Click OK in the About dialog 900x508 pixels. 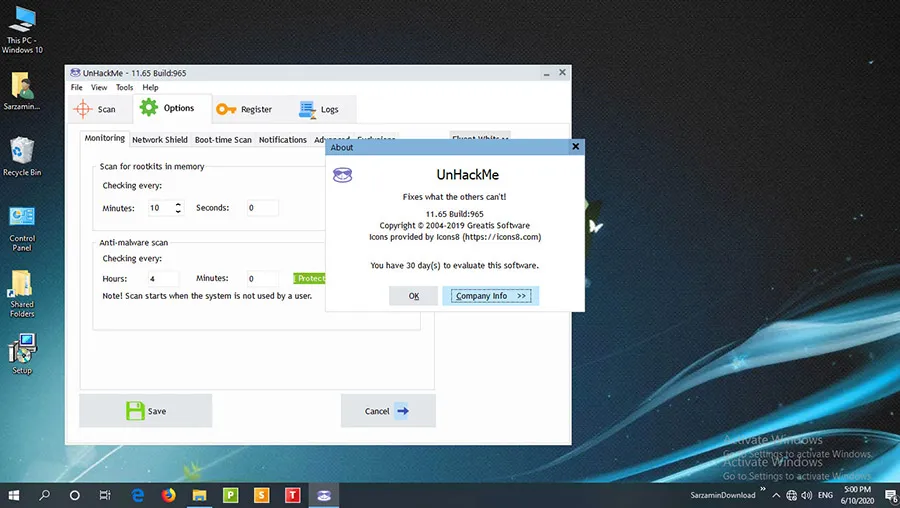click(x=413, y=296)
